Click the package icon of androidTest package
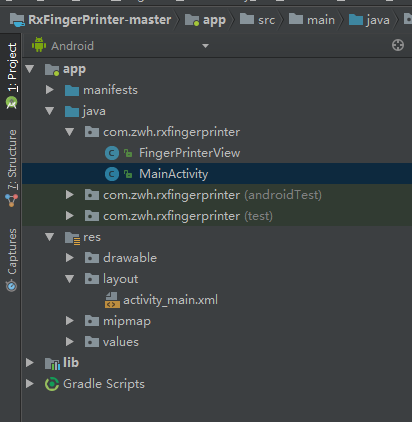The image size is (412, 422). [x=92, y=195]
